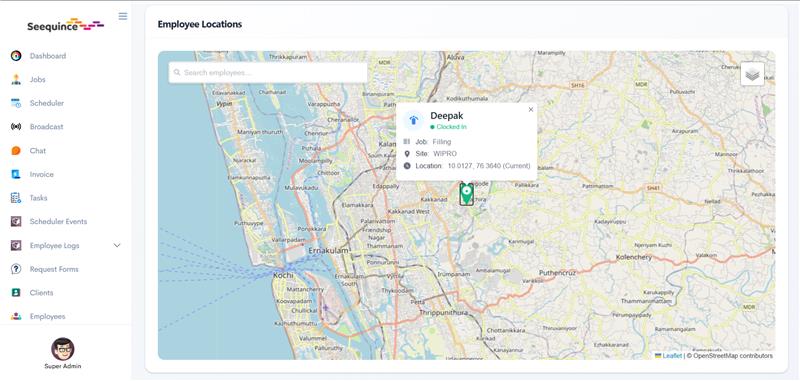Click Deepak's blue avatar icon in popup
800x381 pixels.
coord(414,121)
